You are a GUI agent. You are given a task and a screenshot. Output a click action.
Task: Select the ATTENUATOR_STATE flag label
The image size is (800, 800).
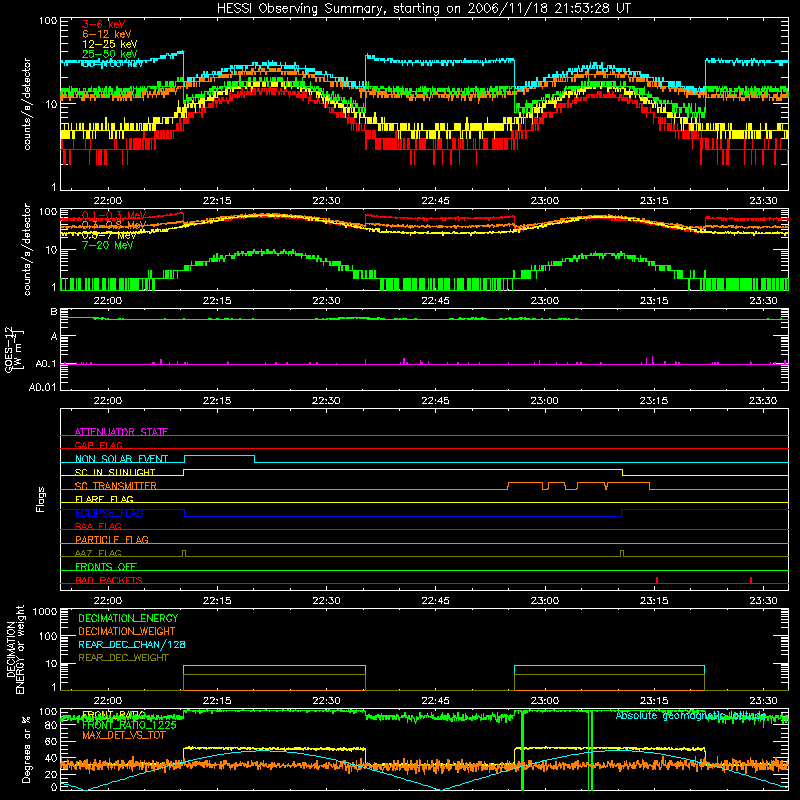[121, 432]
